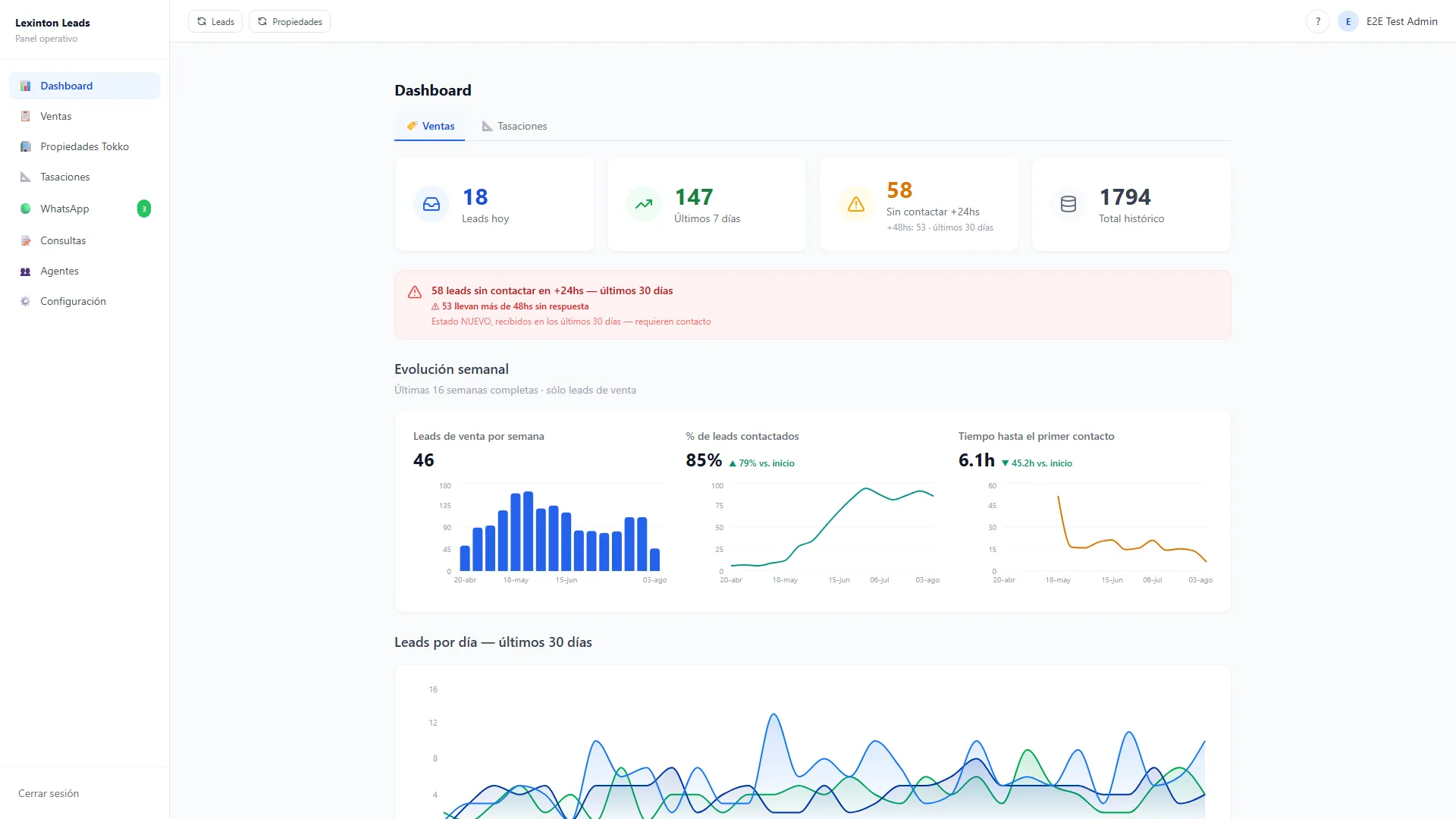The width and height of the screenshot is (1456, 819).
Task: Click the Agentes people icon in sidebar
Action: [26, 271]
